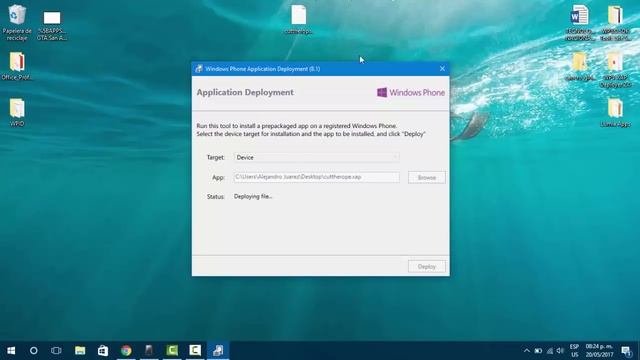Click the Deploy button
The height and width of the screenshot is (360, 640).
(x=427, y=267)
